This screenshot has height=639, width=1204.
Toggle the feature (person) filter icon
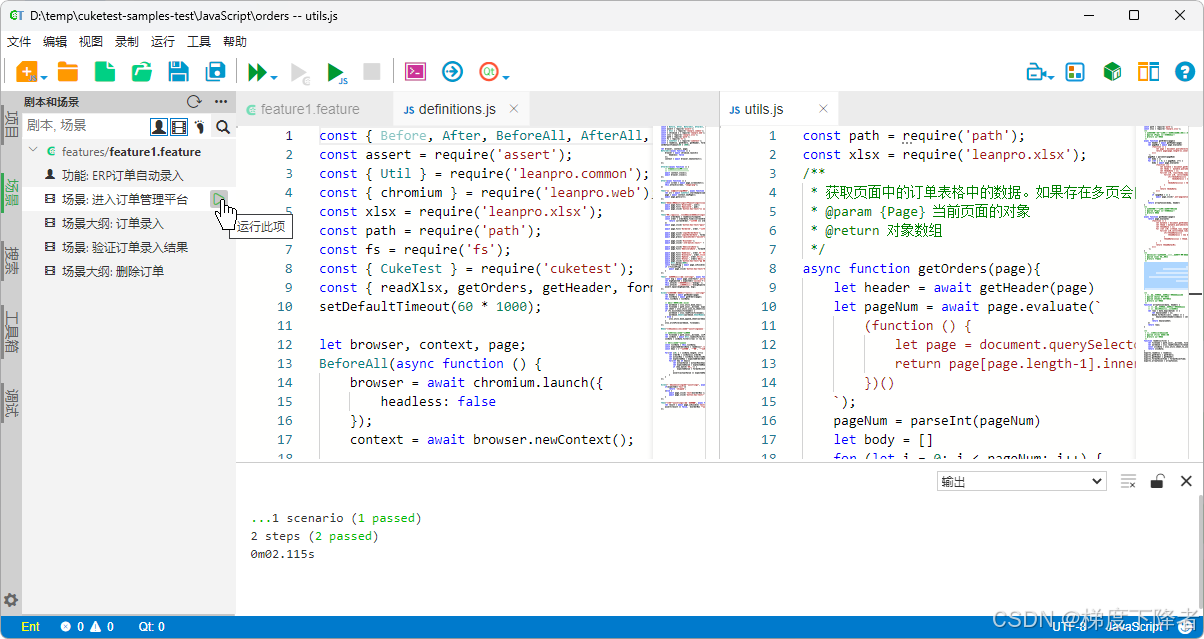(158, 126)
